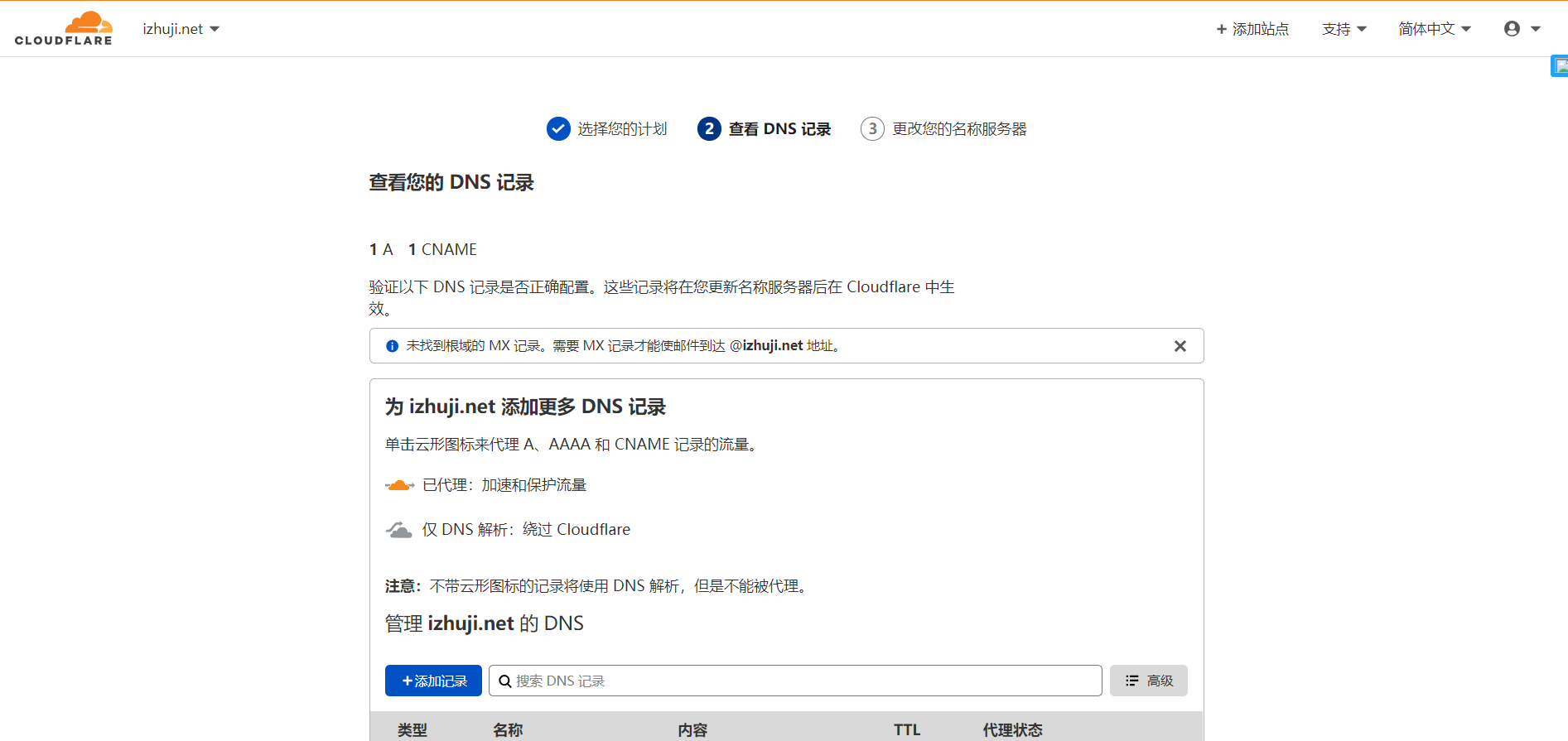Click the blue info icon in MX notice
The width and height of the screenshot is (1568, 741).
[x=392, y=346]
